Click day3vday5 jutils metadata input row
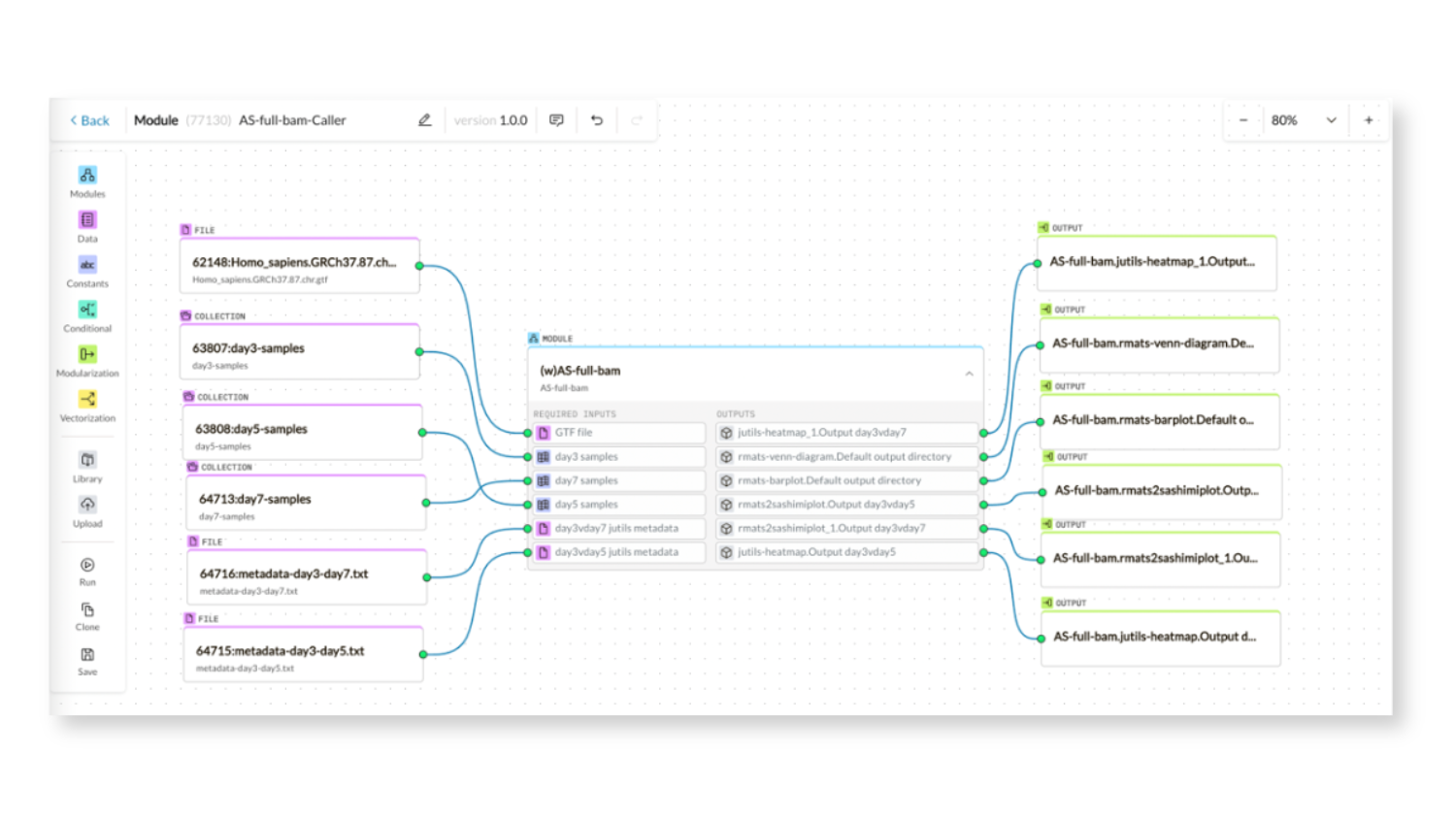Image resolution: width=1456 pixels, height=820 pixels. coord(619,552)
